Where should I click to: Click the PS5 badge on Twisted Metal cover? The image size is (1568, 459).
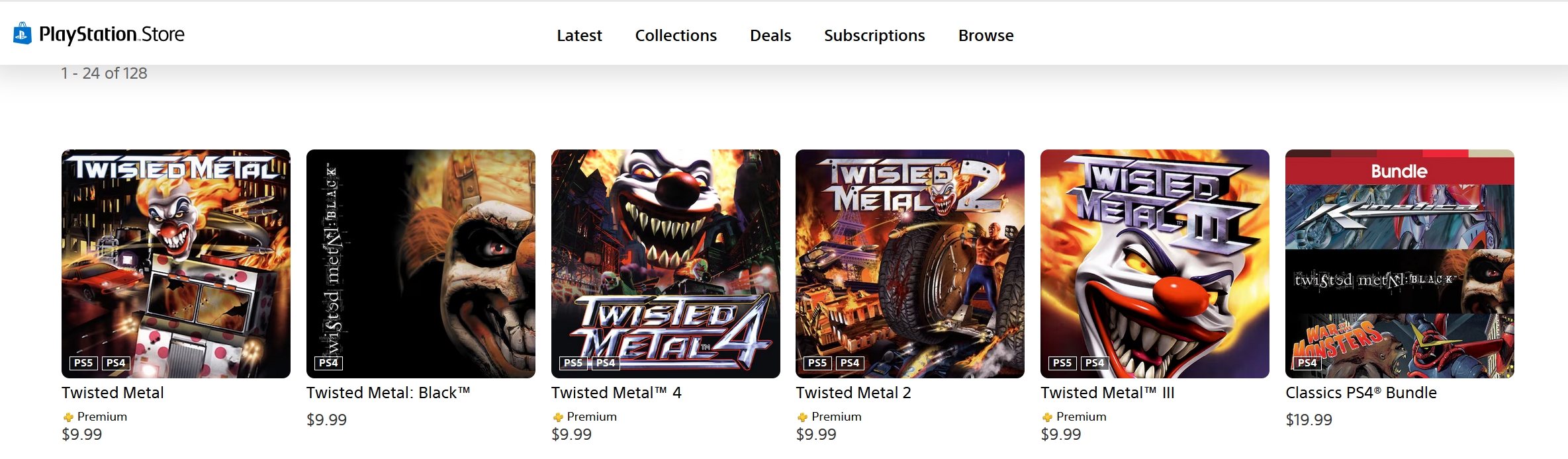point(83,363)
